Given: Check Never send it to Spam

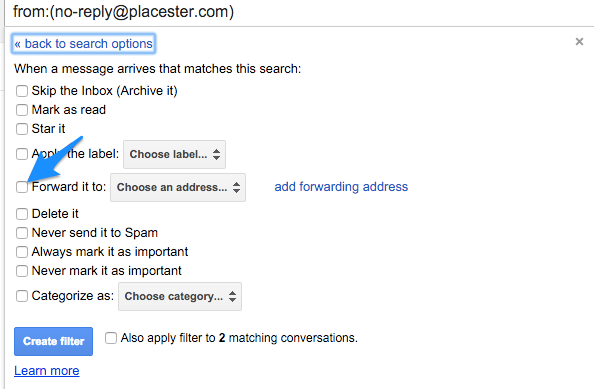Looking at the screenshot, I should click(x=22, y=233).
